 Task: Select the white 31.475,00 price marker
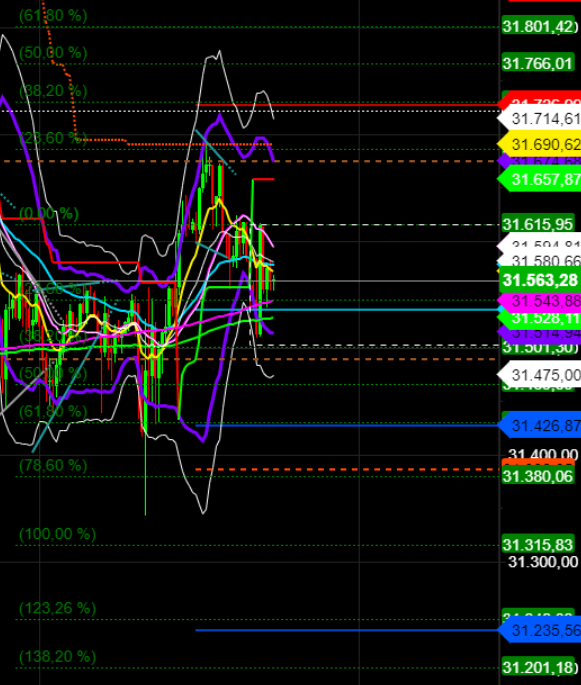[x=541, y=375]
